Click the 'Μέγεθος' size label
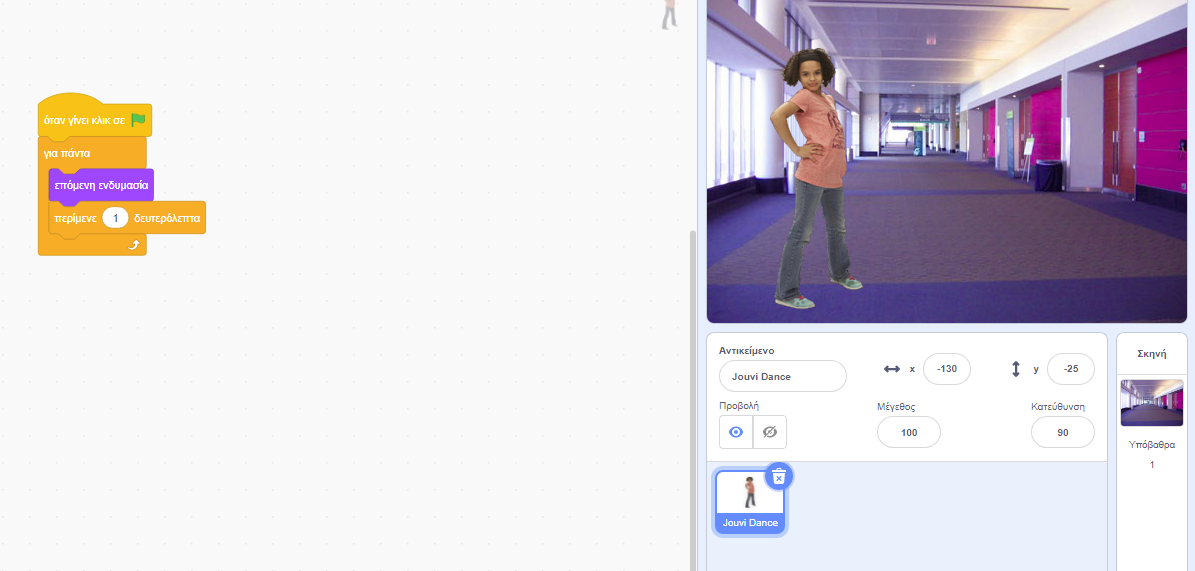Image resolution: width=1195 pixels, height=571 pixels. click(x=896, y=406)
